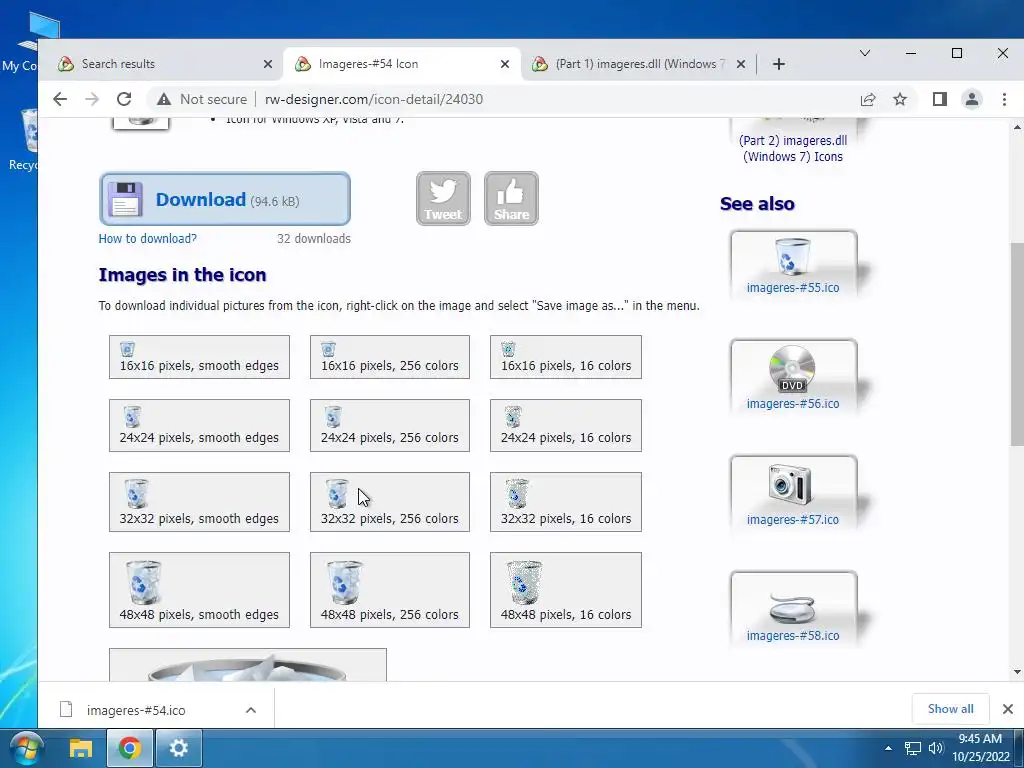Screen dimensions: 1024x768
Task: Click the imageres-#54.ico download item
Action: tap(136, 710)
